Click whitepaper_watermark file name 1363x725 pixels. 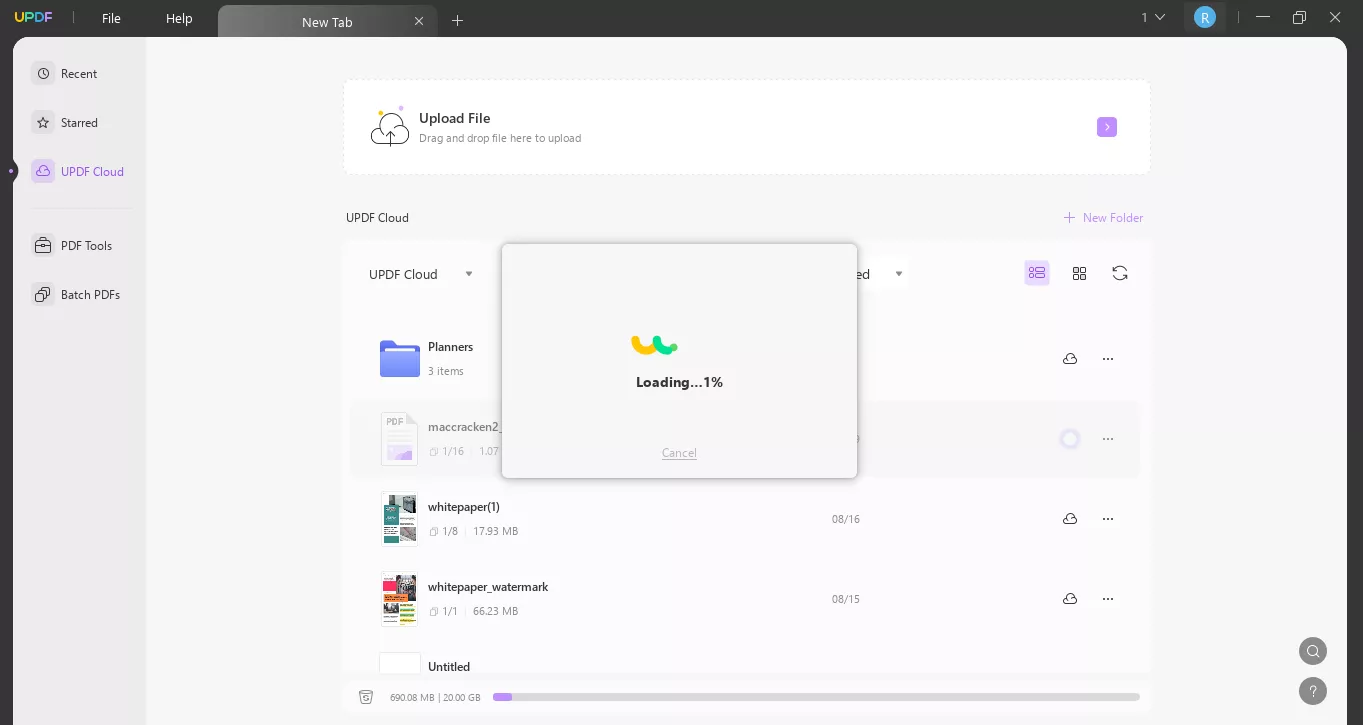(x=488, y=587)
